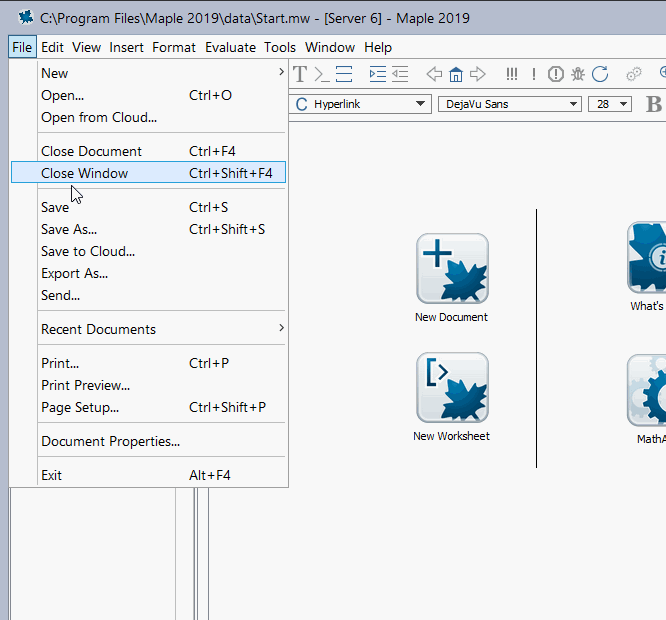This screenshot has height=620, width=666.
Task: Open the New Document icon
Action: coord(452,268)
